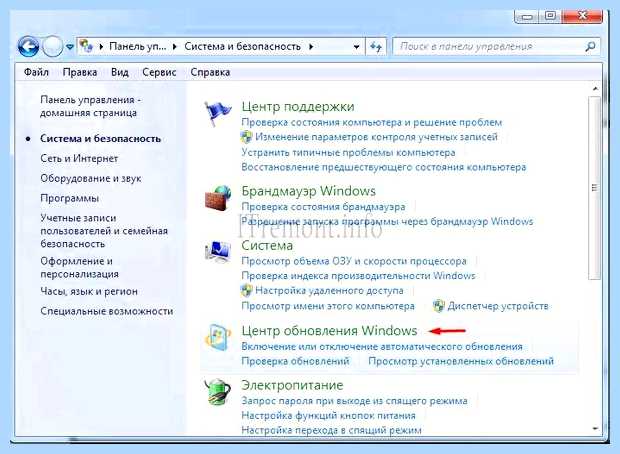Expand chevron after 'Панель уп...' breadcrumb
Image resolution: width=620 pixels, height=454 pixels.
click(x=175, y=47)
